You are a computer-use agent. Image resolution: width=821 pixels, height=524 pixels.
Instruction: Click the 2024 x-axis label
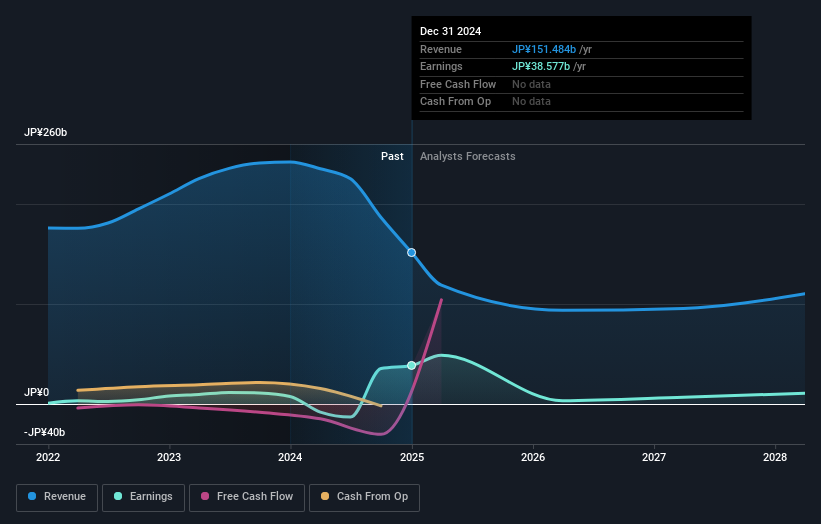pyautogui.click(x=290, y=457)
